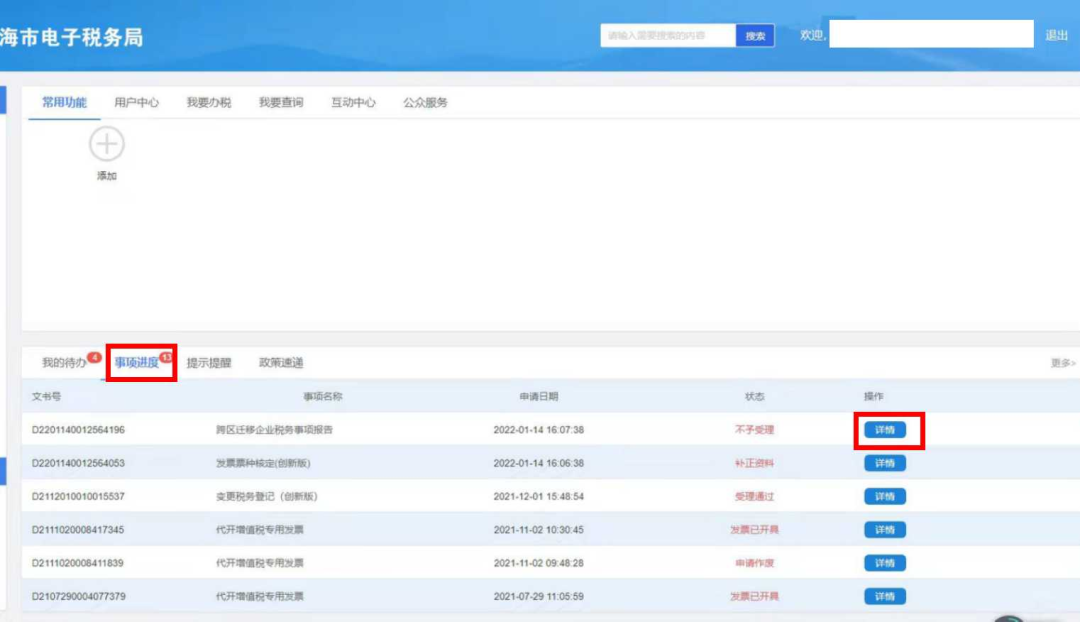Open 详情 for 发票票种核定(创新版)
This screenshot has width=1080, height=622.
pyautogui.click(x=885, y=463)
